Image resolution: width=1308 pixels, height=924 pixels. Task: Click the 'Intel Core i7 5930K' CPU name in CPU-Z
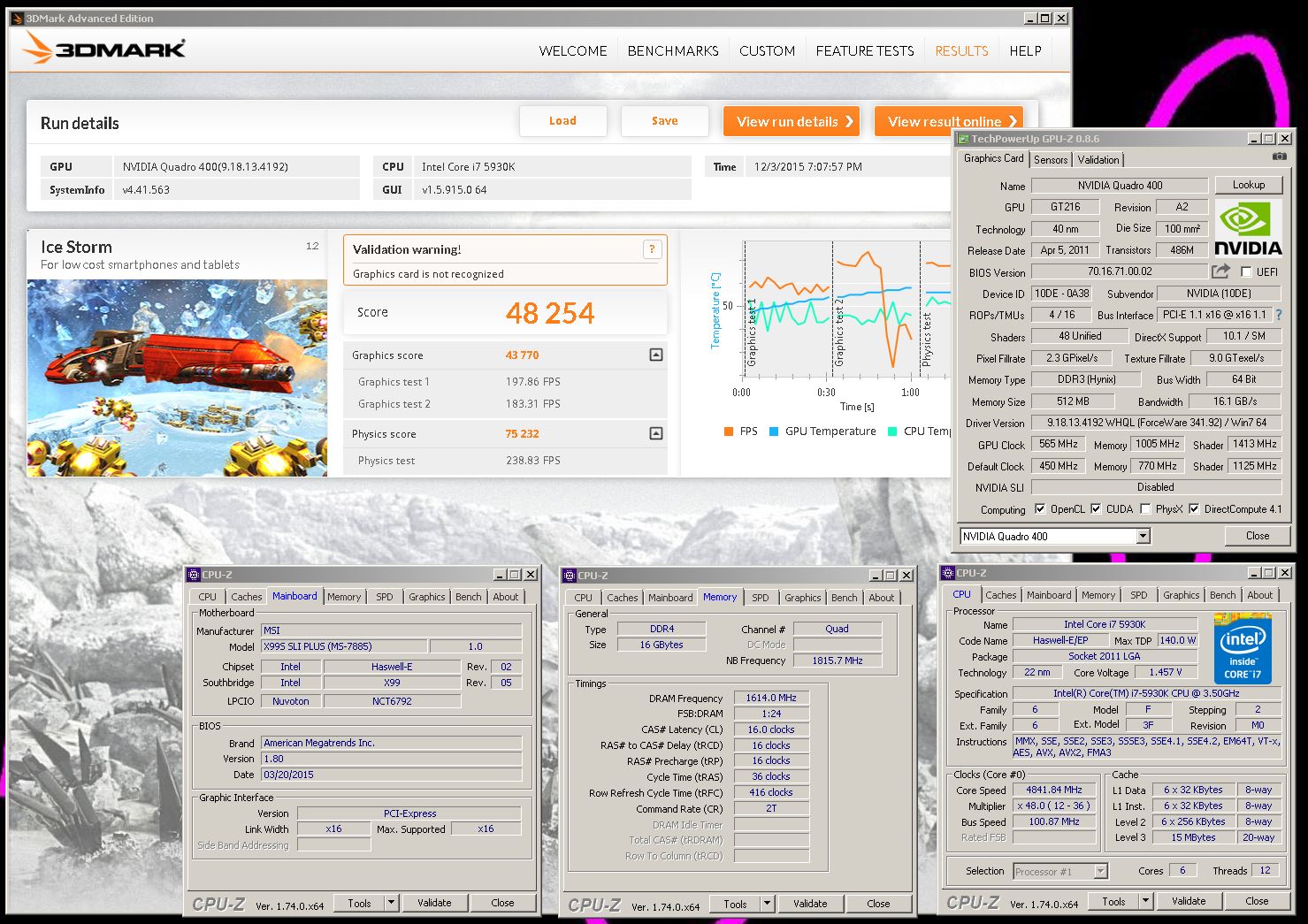(x=1104, y=624)
